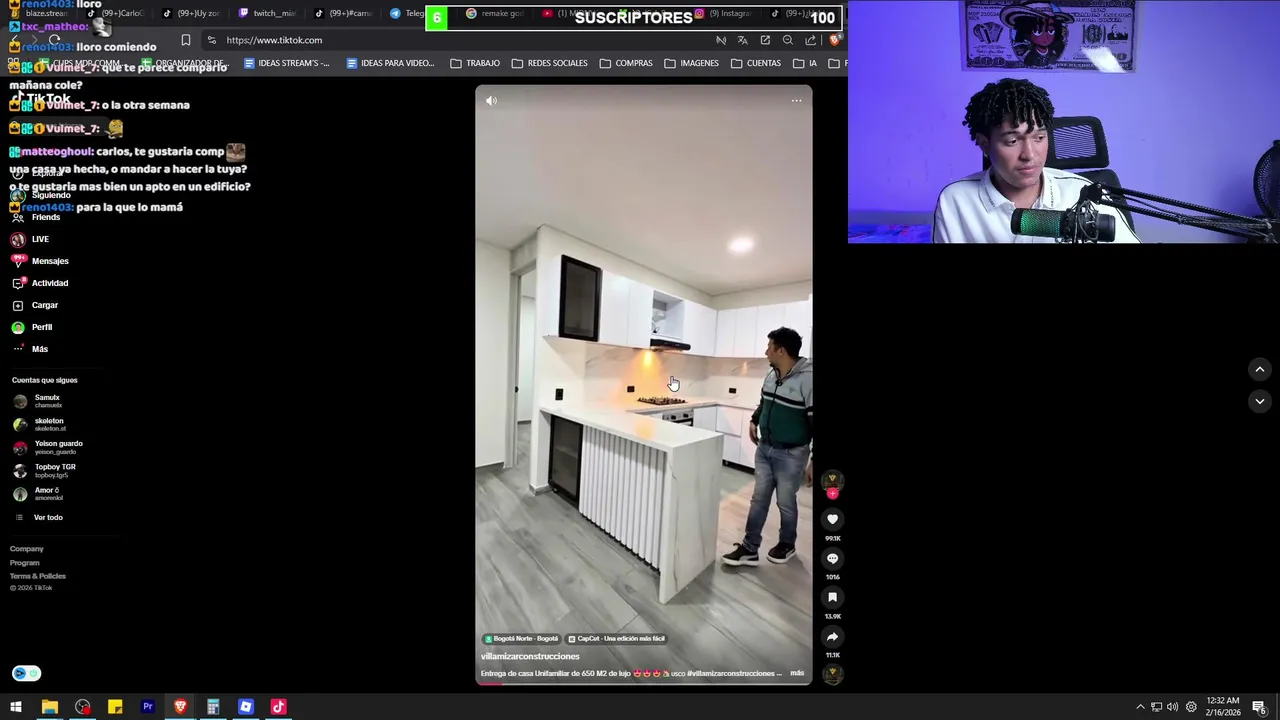Share the video with arrow icon

[832, 636]
